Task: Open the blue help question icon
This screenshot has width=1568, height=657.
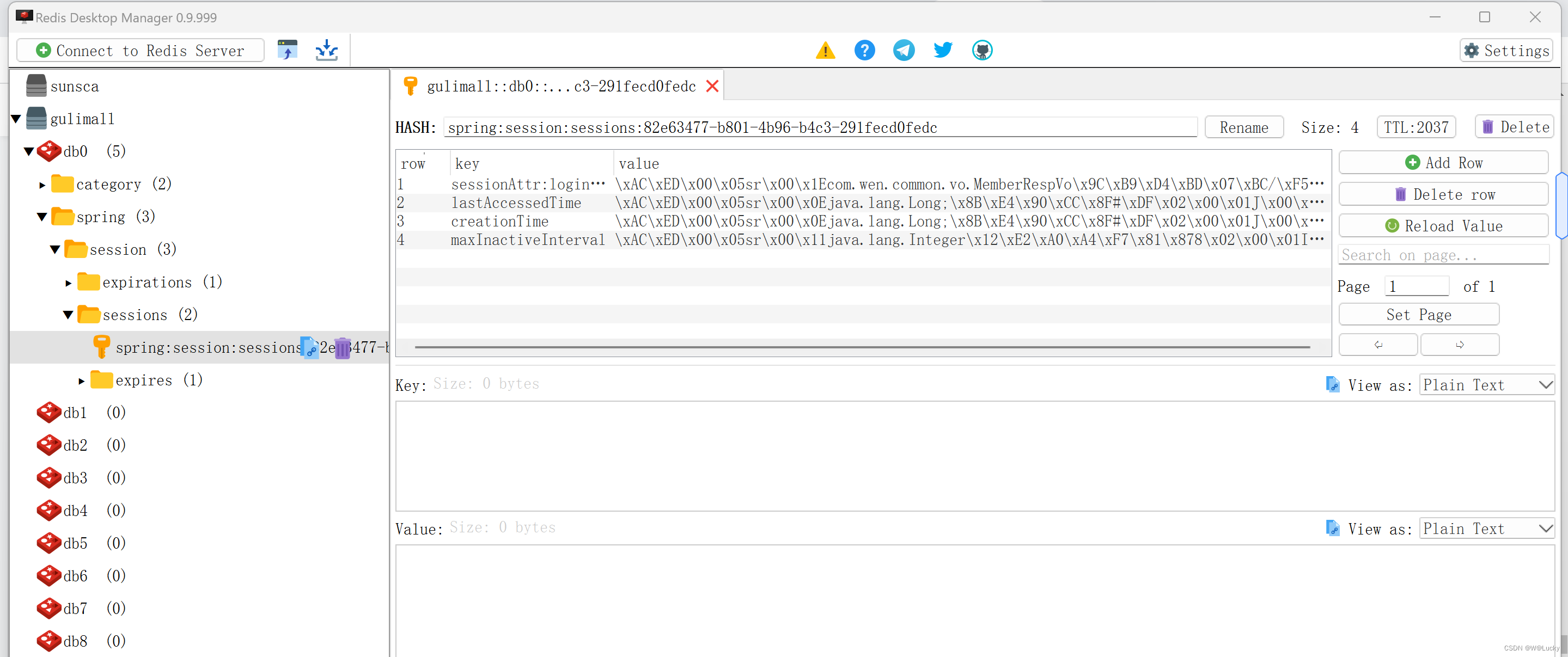Action: click(x=864, y=50)
